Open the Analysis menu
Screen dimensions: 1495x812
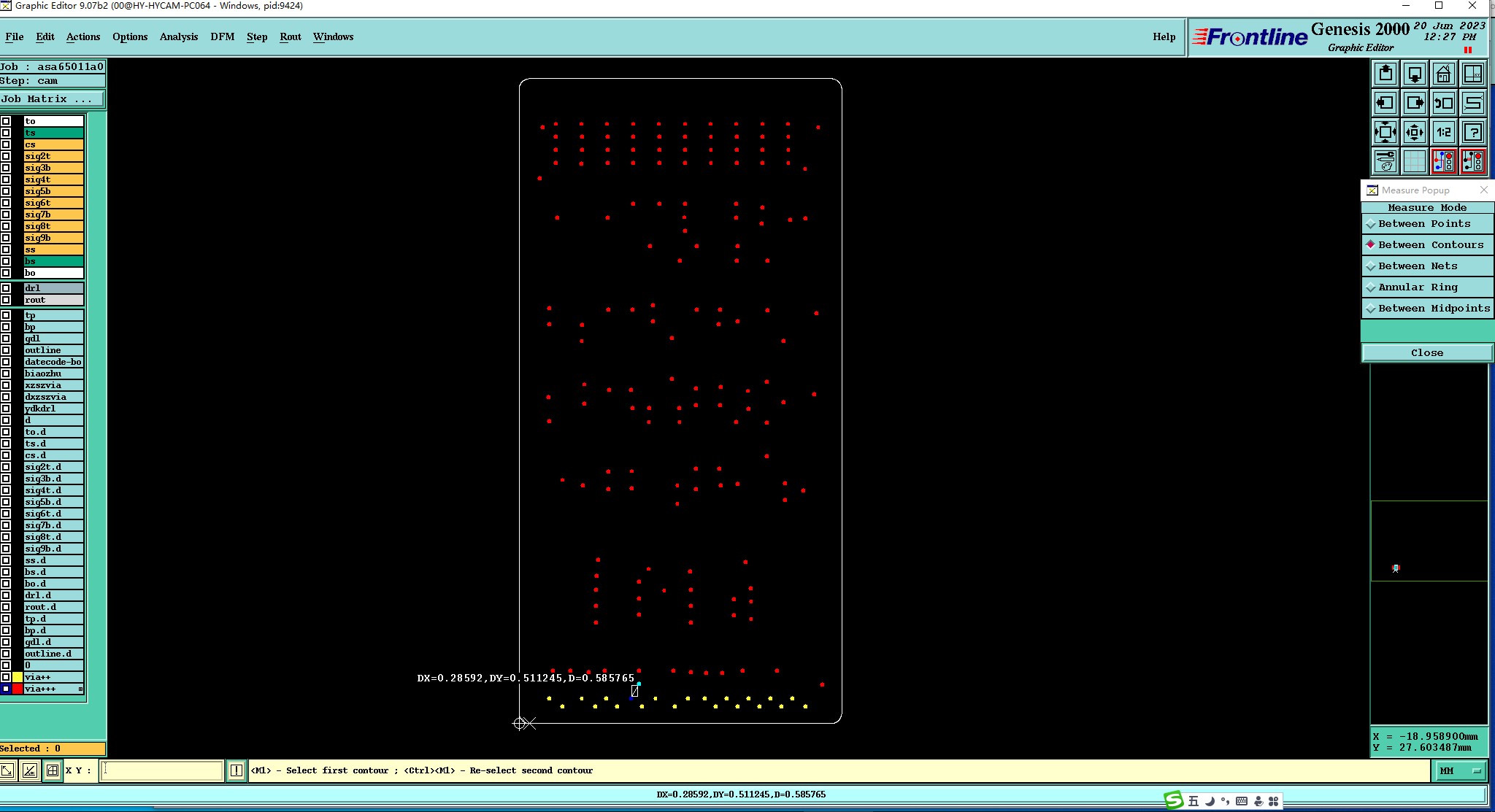[x=178, y=36]
